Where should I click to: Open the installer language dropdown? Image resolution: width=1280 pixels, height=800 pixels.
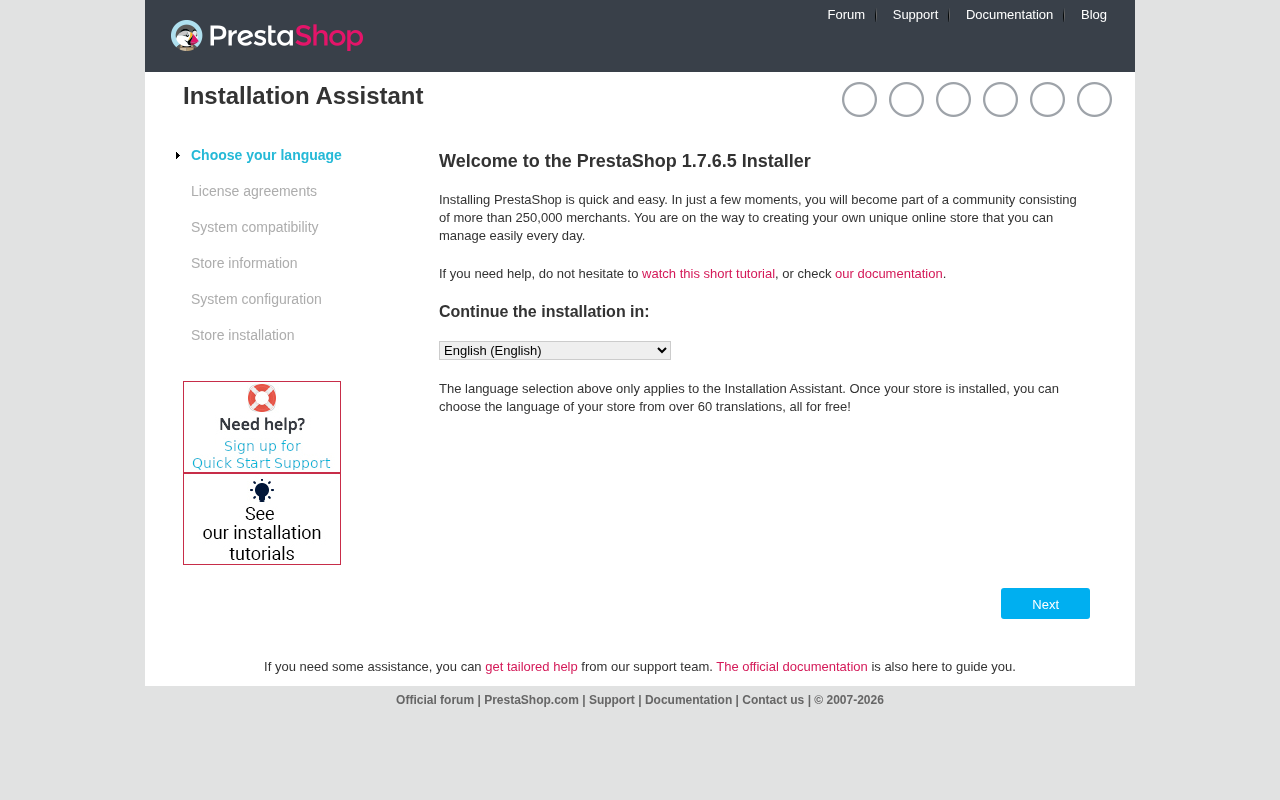click(x=555, y=350)
